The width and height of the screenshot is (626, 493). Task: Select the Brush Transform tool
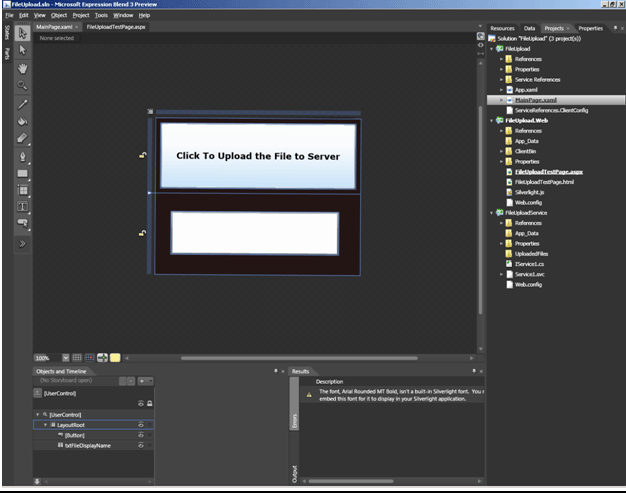[x=23, y=138]
